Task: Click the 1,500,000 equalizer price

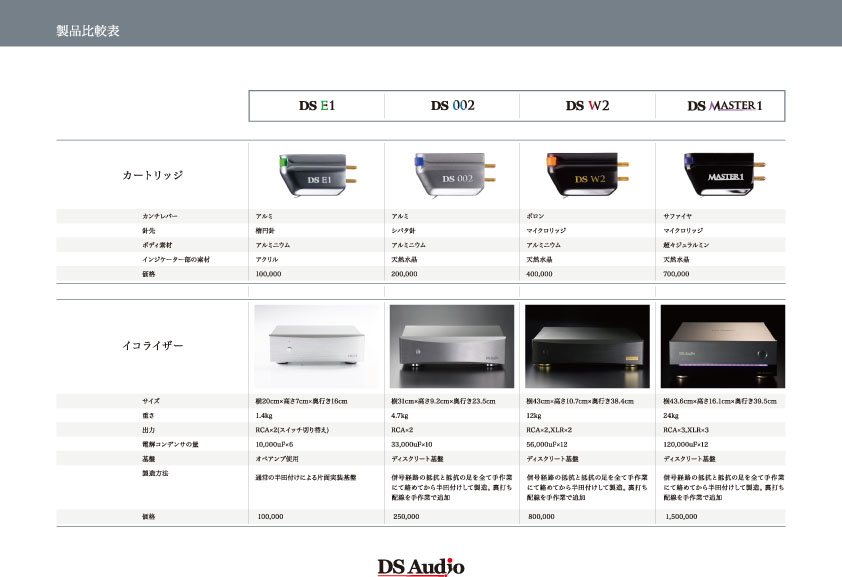Action: (x=681, y=517)
